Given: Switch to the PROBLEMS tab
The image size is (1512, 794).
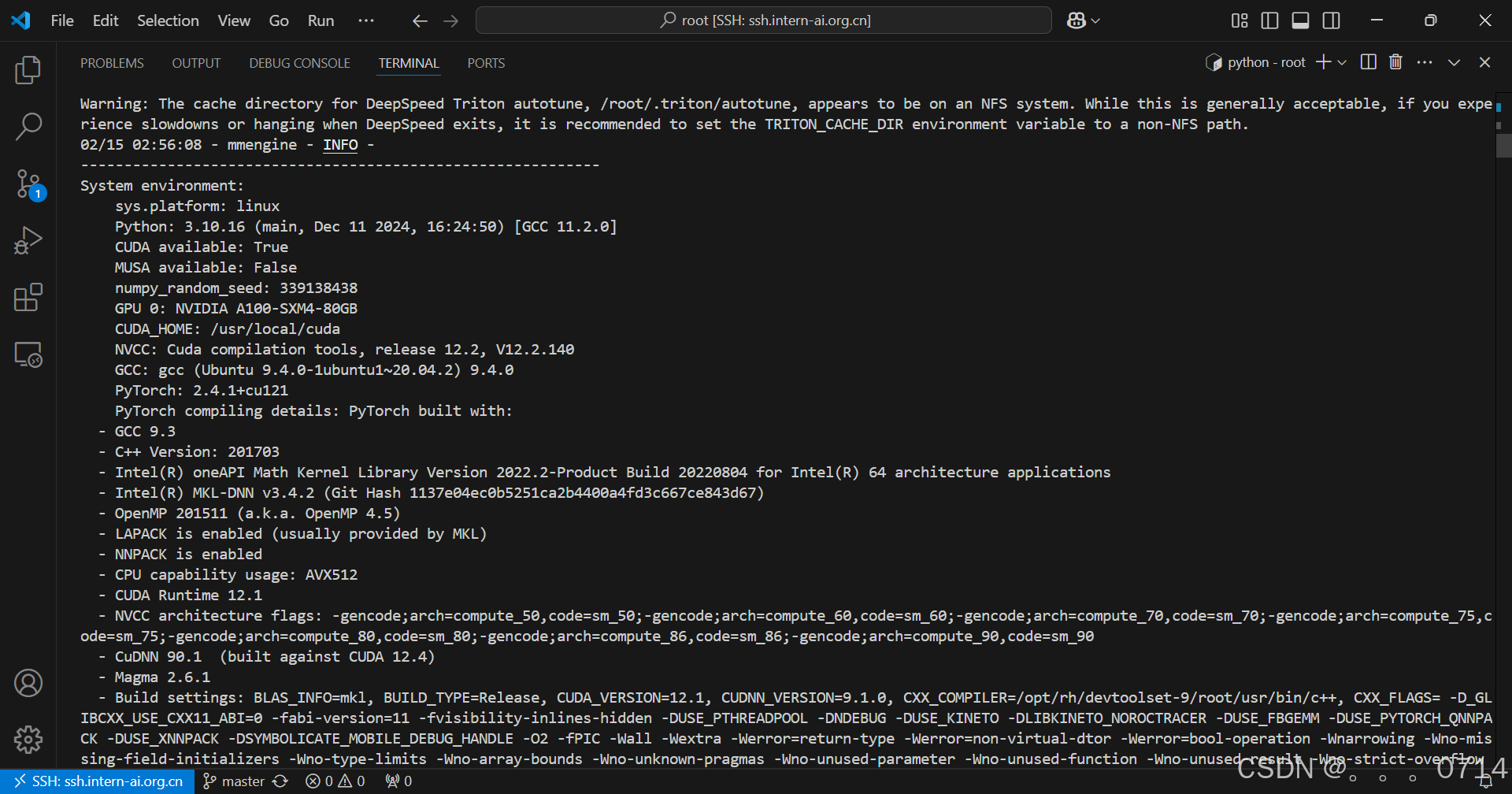Looking at the screenshot, I should [x=112, y=63].
